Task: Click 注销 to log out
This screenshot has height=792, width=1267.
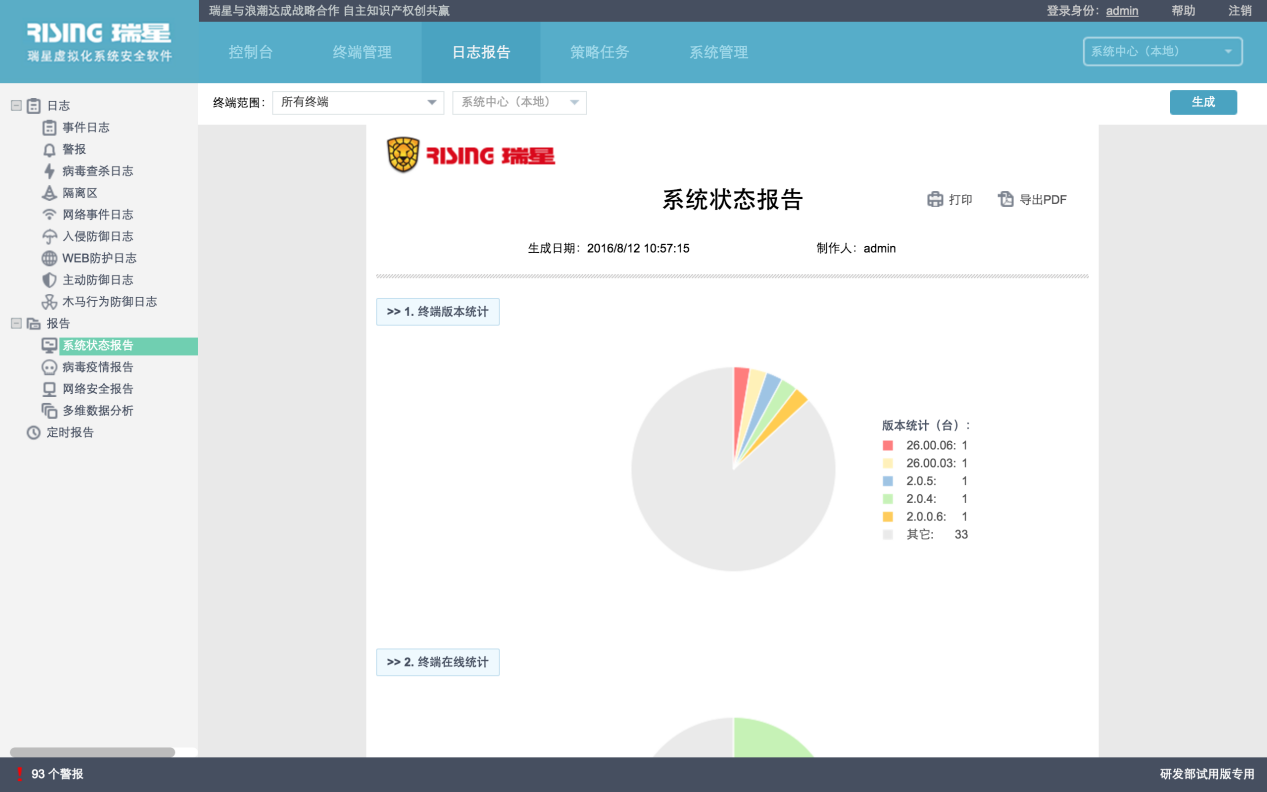Action: tap(1240, 10)
